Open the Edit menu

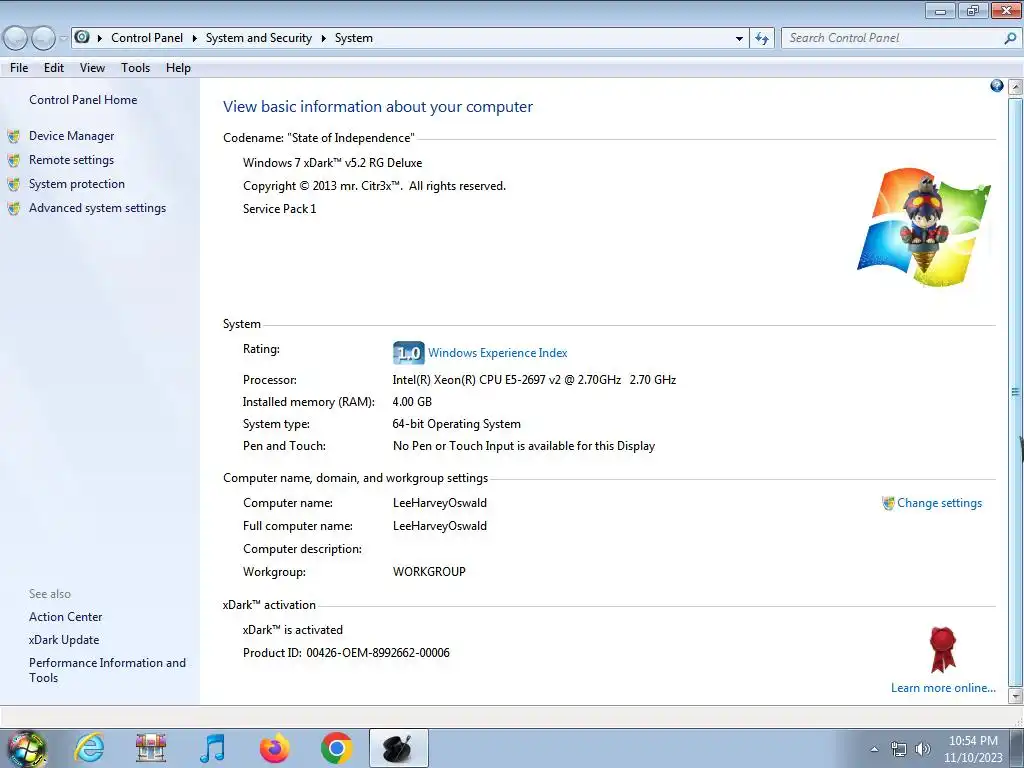pos(54,68)
